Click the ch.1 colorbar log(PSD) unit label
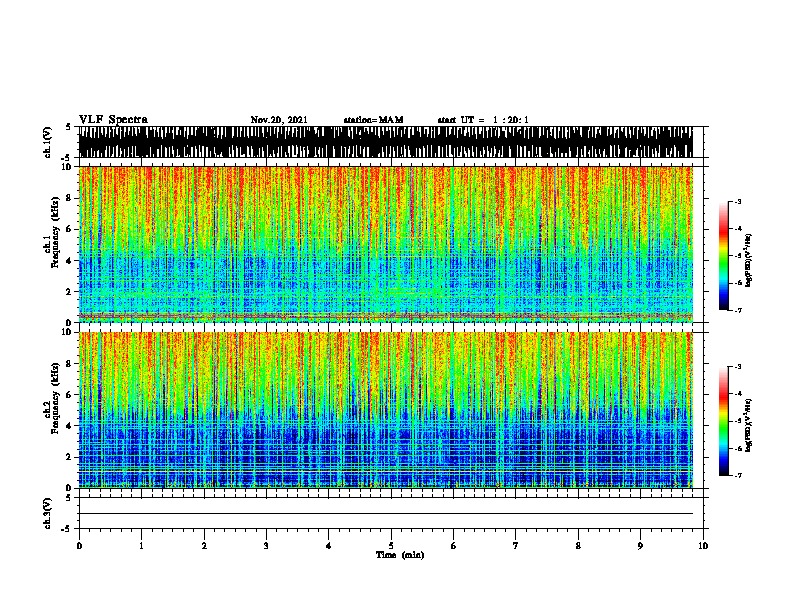The image size is (792, 612). (x=749, y=260)
